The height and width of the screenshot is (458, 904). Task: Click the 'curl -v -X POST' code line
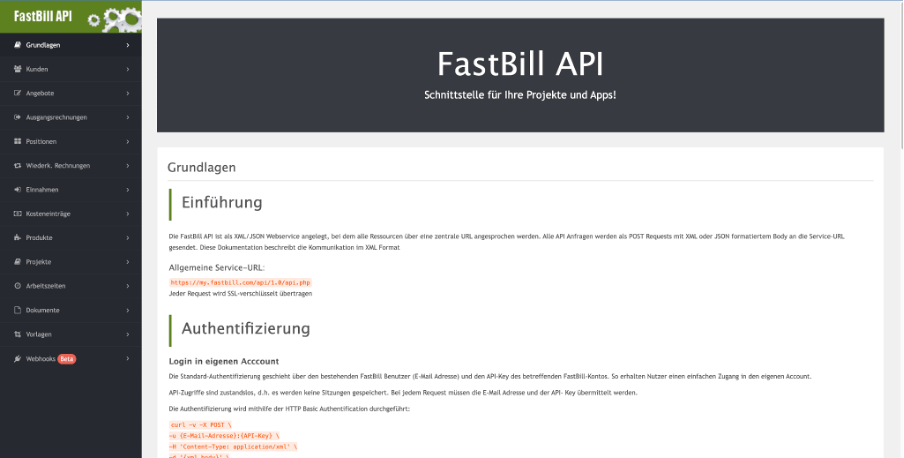point(201,425)
